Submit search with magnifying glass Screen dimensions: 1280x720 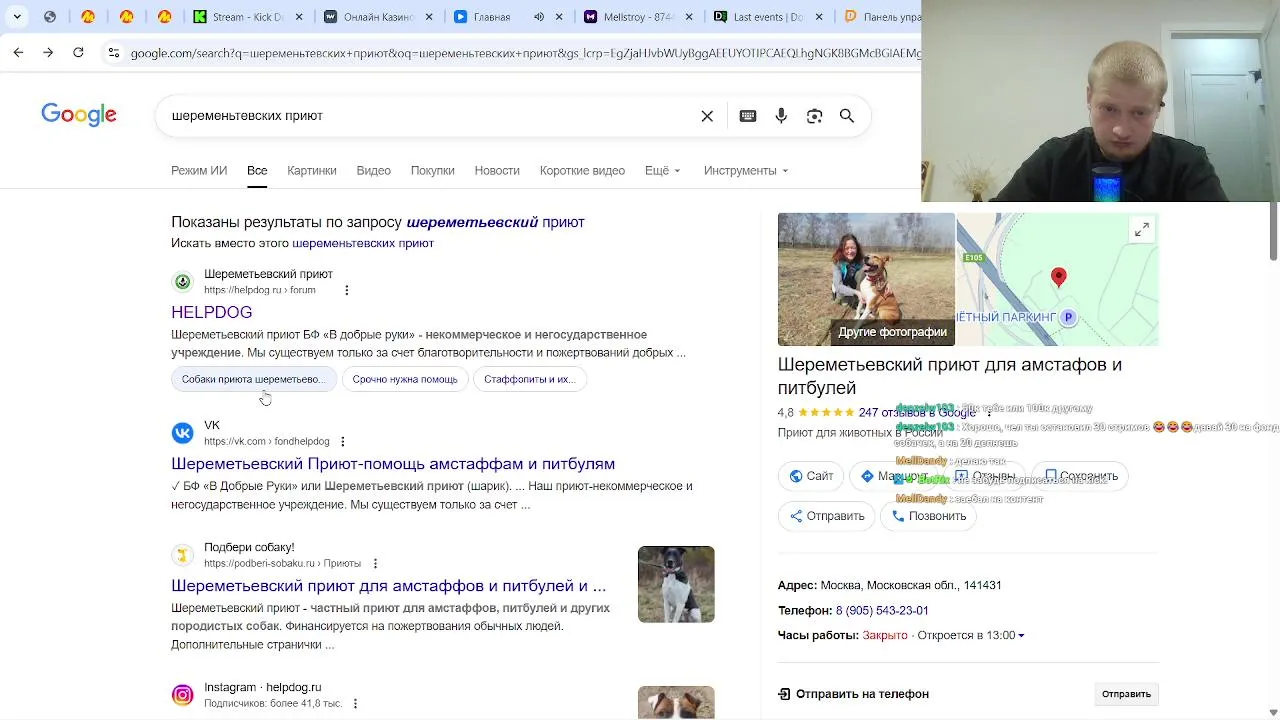pyautogui.click(x=847, y=116)
